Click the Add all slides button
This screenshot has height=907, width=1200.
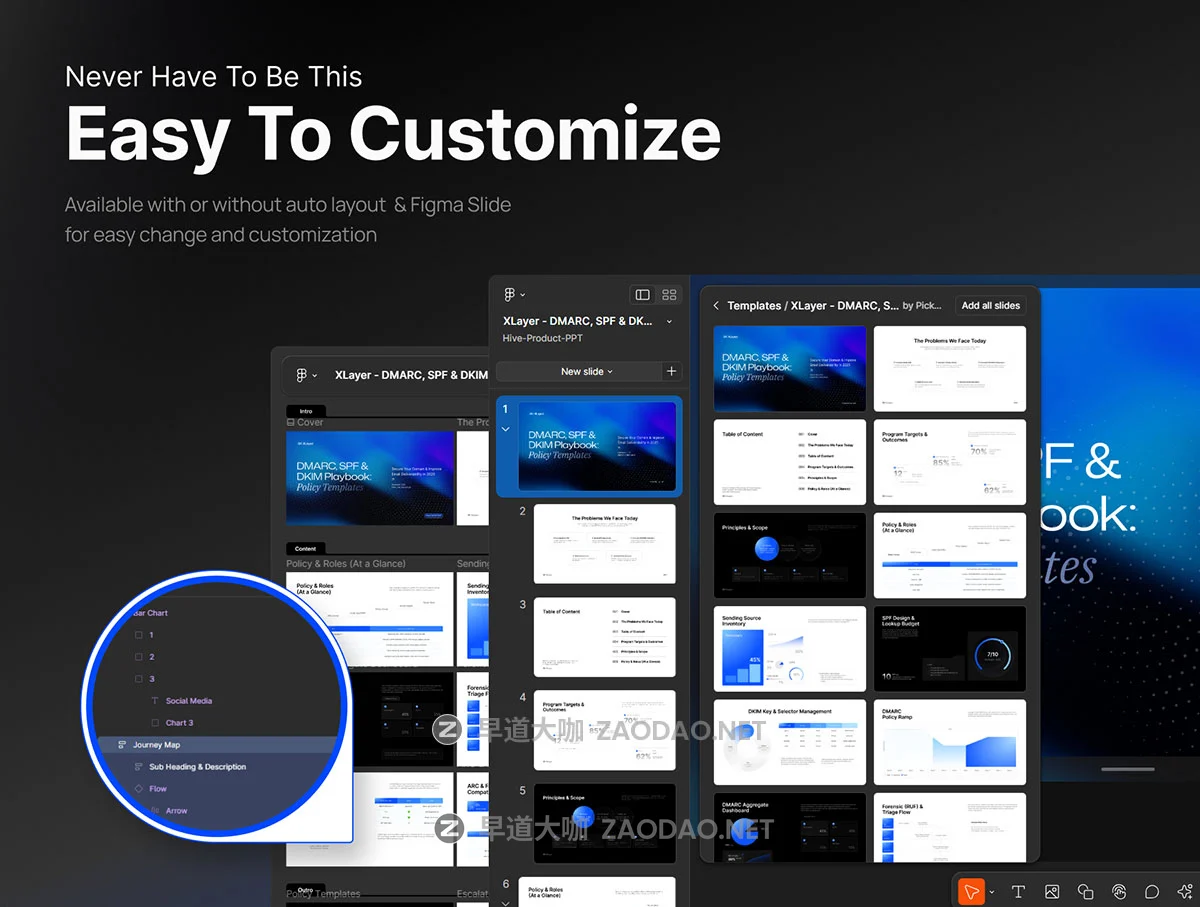pos(991,306)
